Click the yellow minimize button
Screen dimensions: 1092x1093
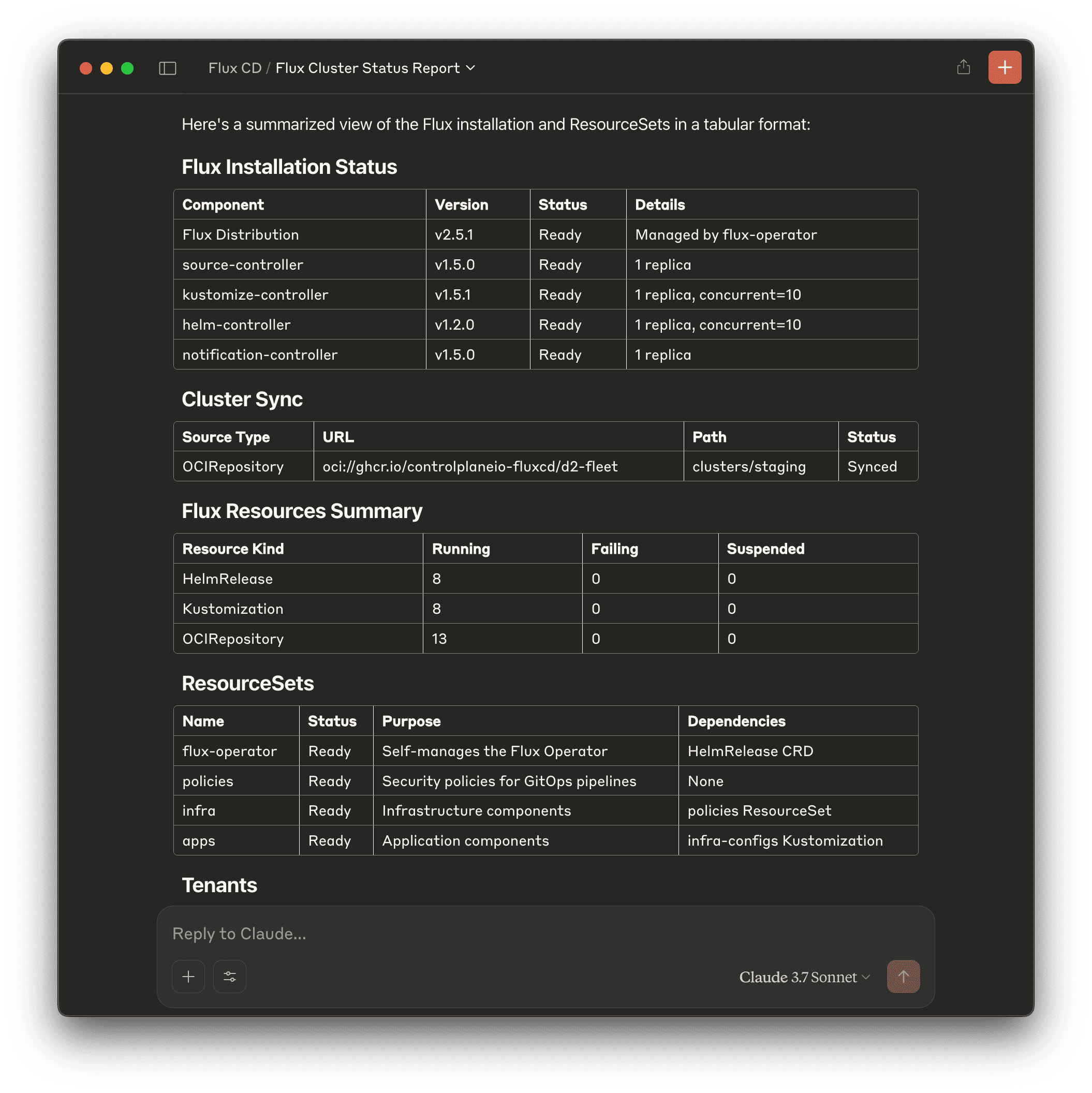point(107,68)
